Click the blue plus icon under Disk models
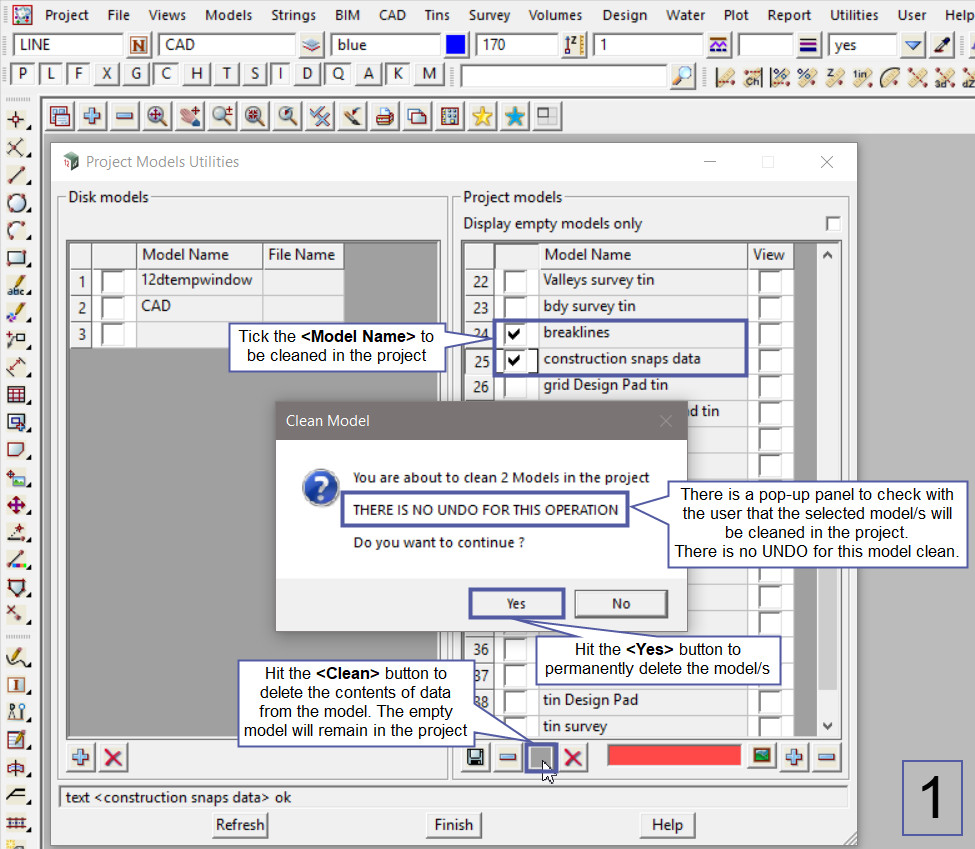 (x=82, y=757)
